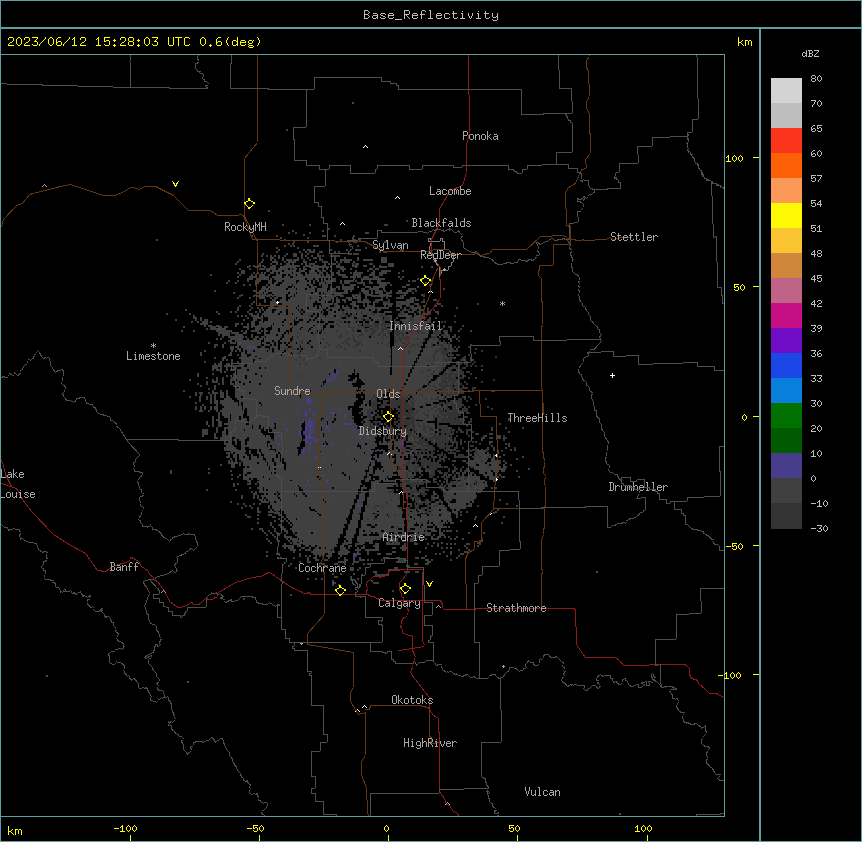This screenshot has height=842, width=862.
Task: Click the yellow diamond marker above RockyMH
Action: click(249, 204)
